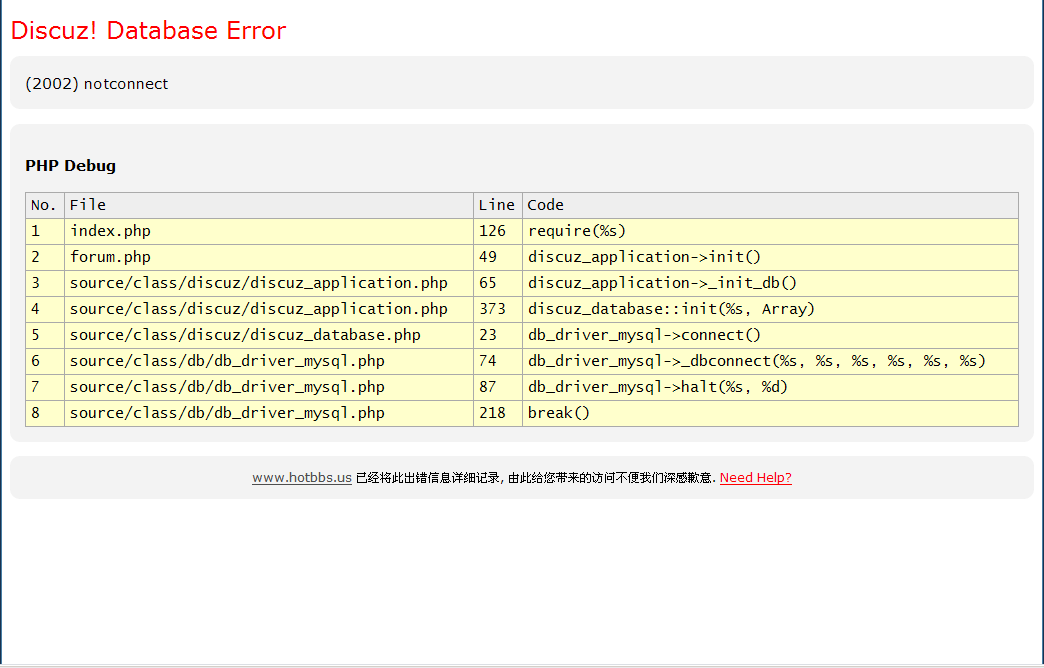
Task: Click line number 23 cell
Action: 497,335
